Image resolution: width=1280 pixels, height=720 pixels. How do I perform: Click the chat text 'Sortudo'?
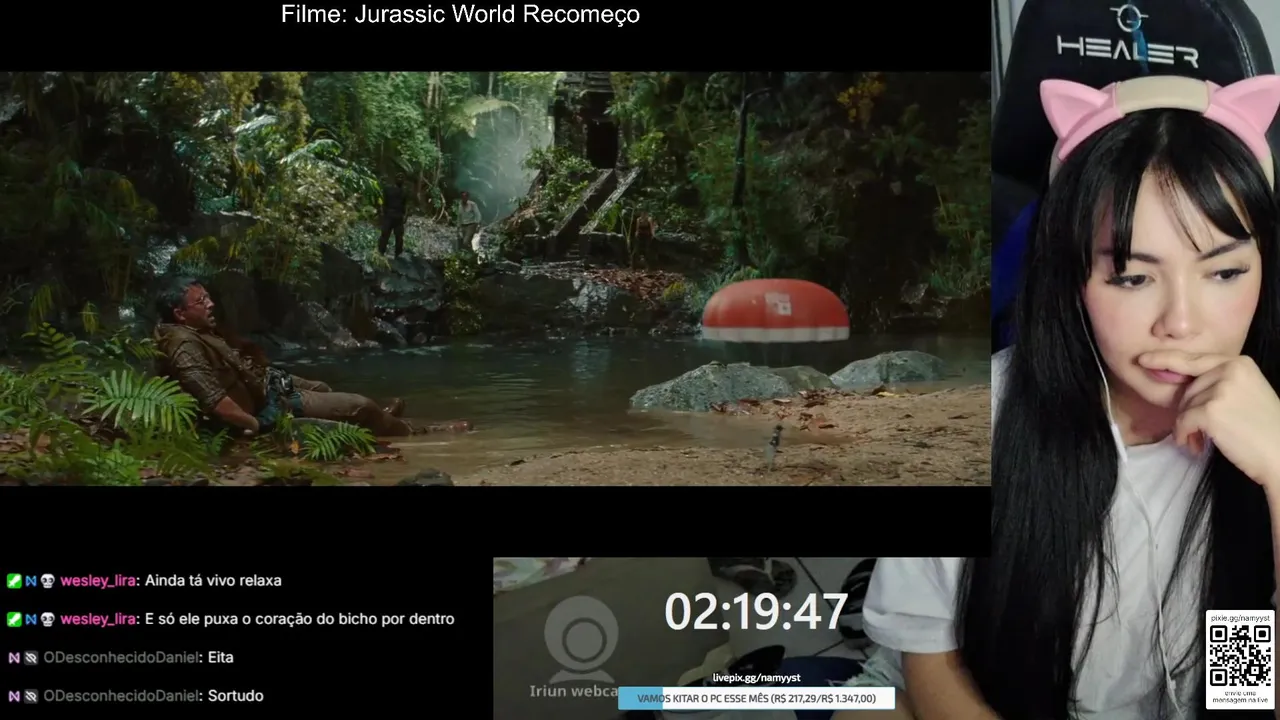click(x=236, y=696)
